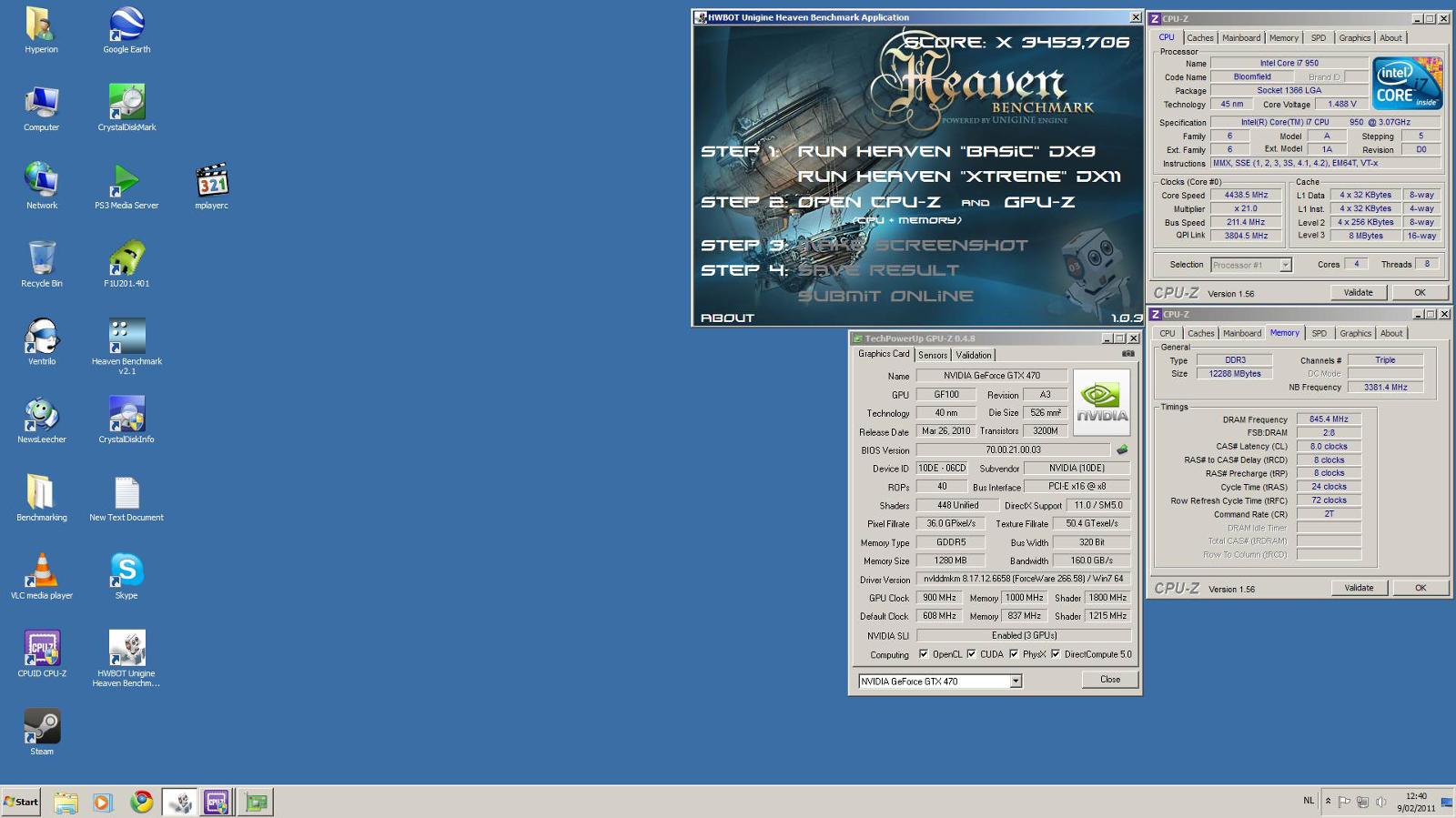The width and height of the screenshot is (1456, 818).
Task: Select the New Text Document file icon
Action: 126,500
